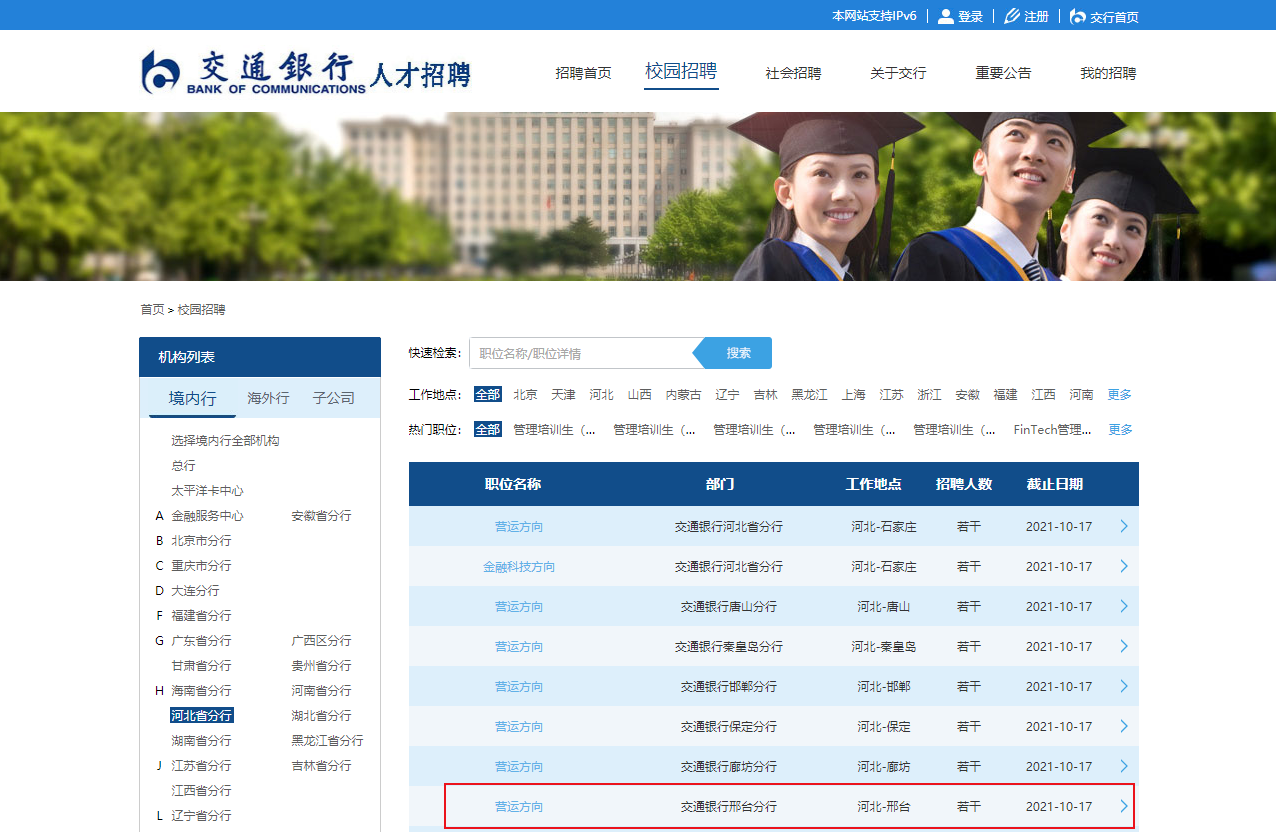
Task: Select 全部 in hot positions filter
Action: pos(487,430)
